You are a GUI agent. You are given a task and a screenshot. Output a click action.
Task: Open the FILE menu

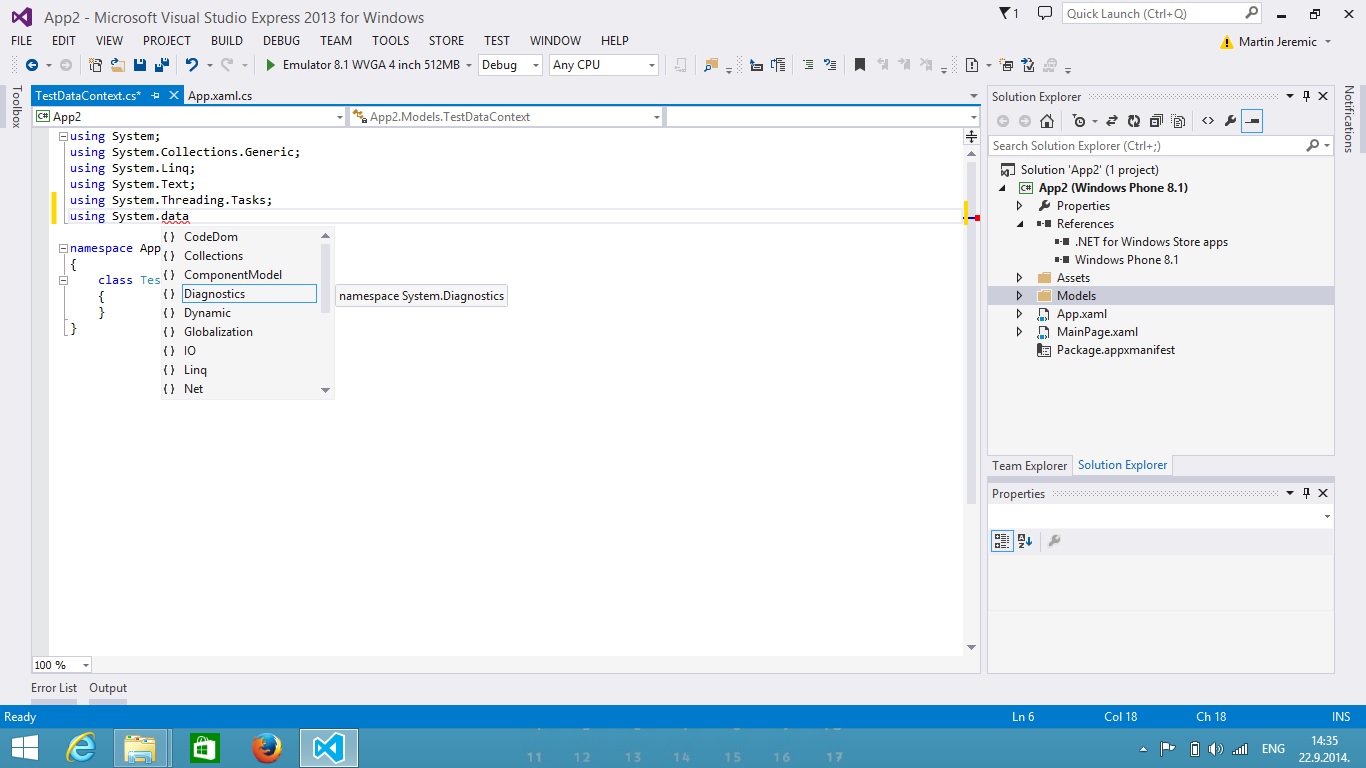click(22, 41)
